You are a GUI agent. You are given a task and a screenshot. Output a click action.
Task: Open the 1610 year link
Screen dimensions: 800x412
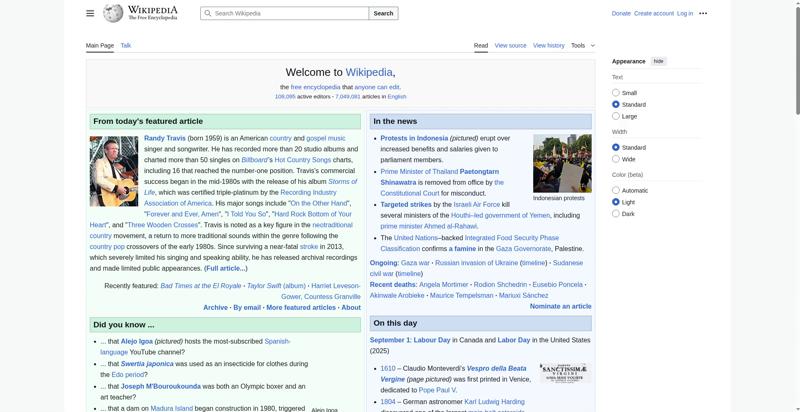(388, 368)
